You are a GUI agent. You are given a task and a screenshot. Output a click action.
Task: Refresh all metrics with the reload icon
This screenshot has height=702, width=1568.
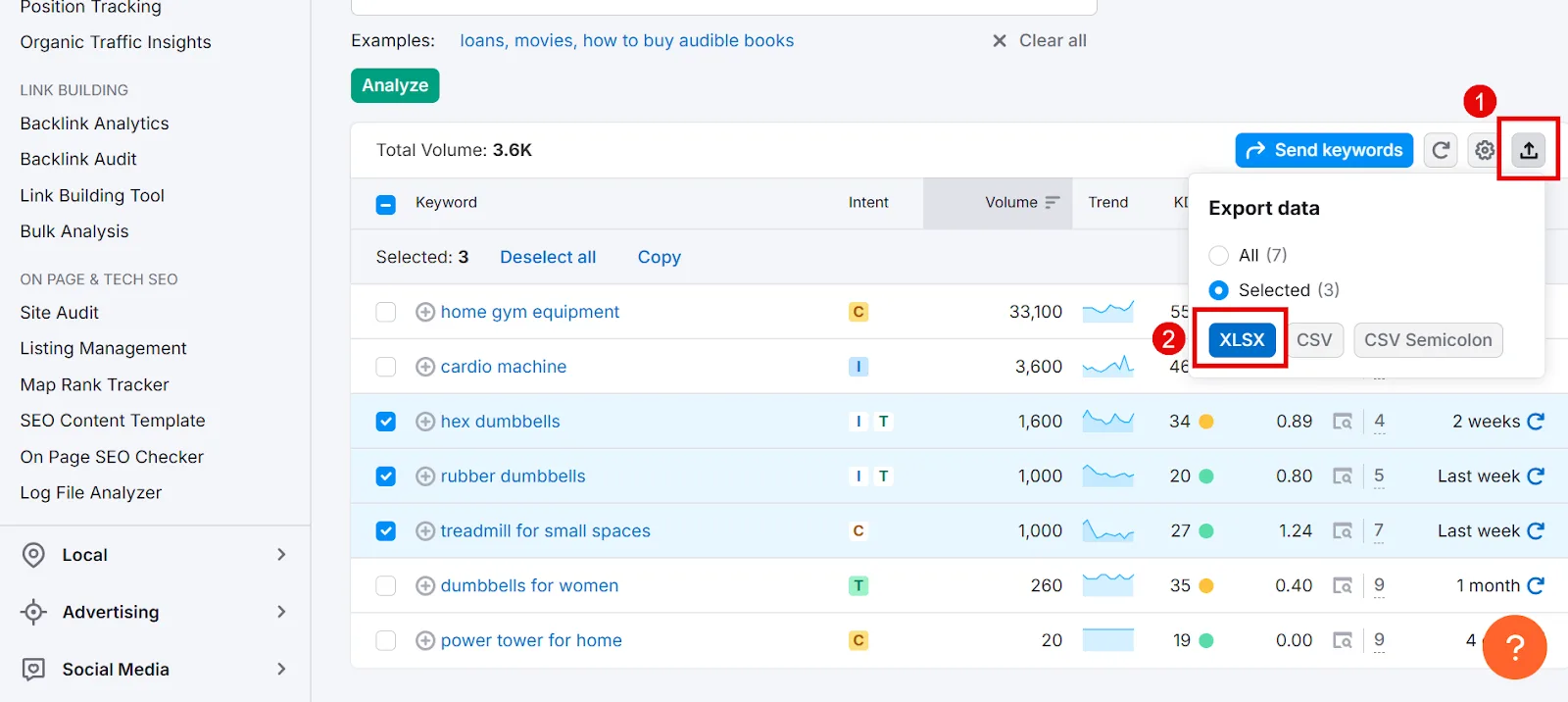tap(1441, 150)
